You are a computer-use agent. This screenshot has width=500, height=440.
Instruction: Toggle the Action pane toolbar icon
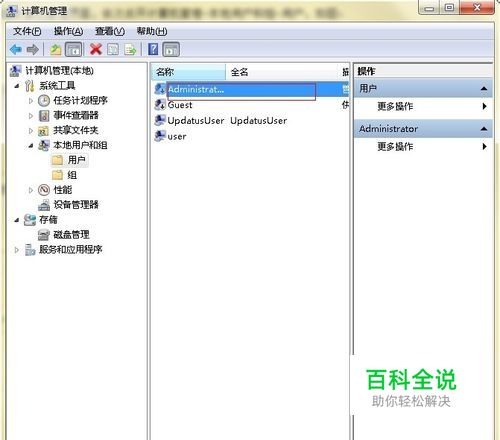[171, 50]
